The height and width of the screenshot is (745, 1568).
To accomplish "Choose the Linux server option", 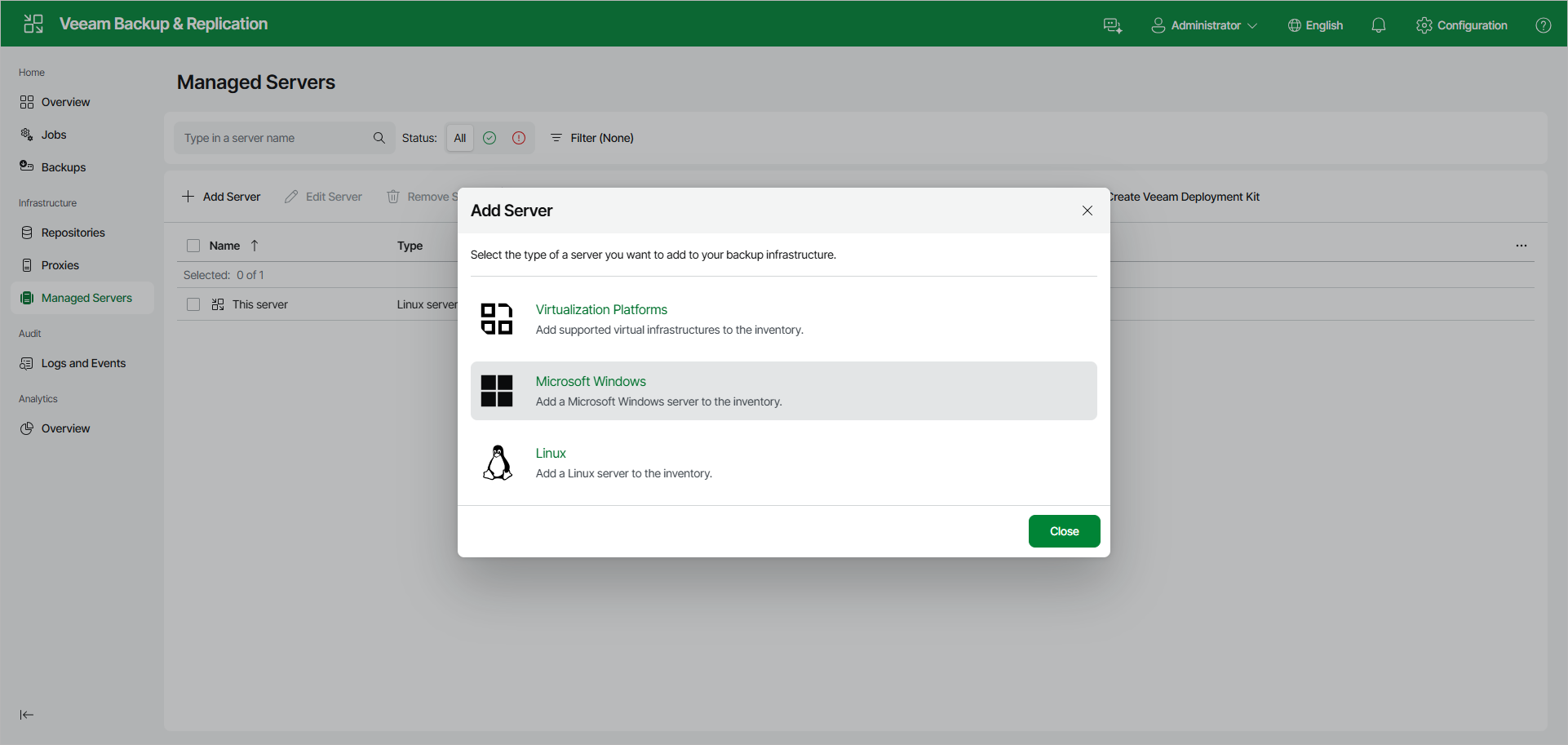I will [x=784, y=463].
